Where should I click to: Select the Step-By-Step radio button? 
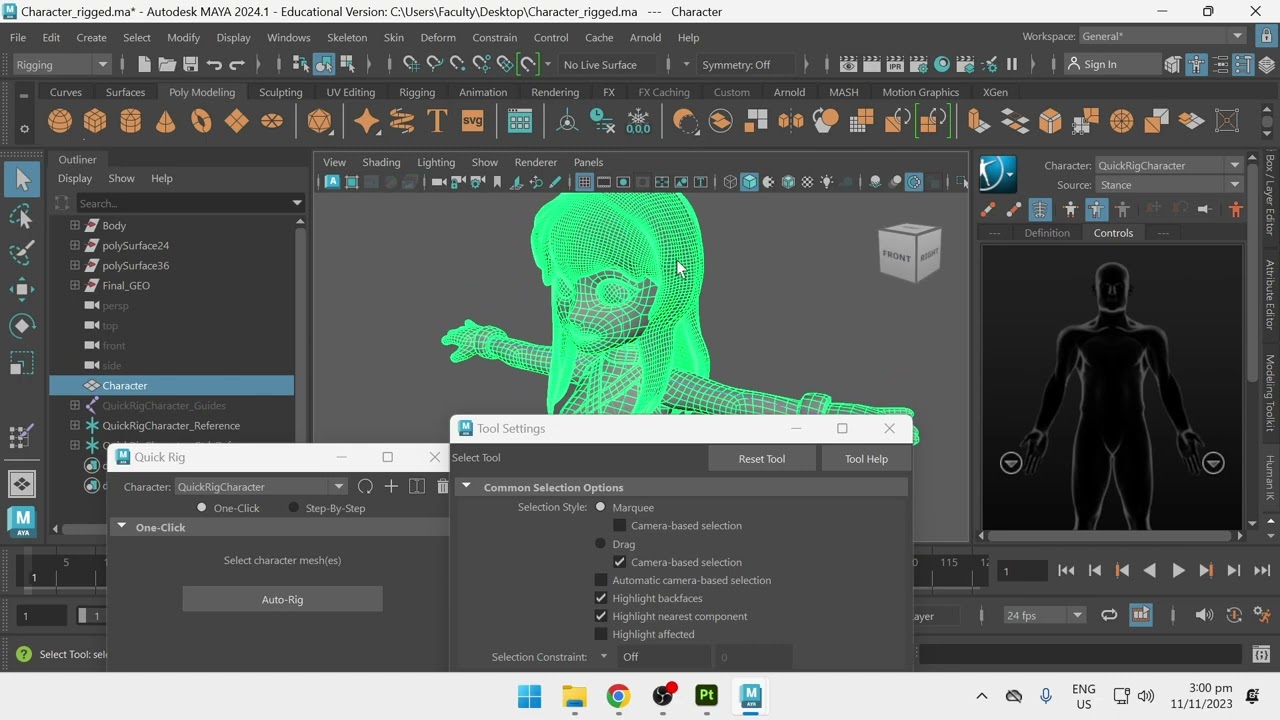click(293, 508)
